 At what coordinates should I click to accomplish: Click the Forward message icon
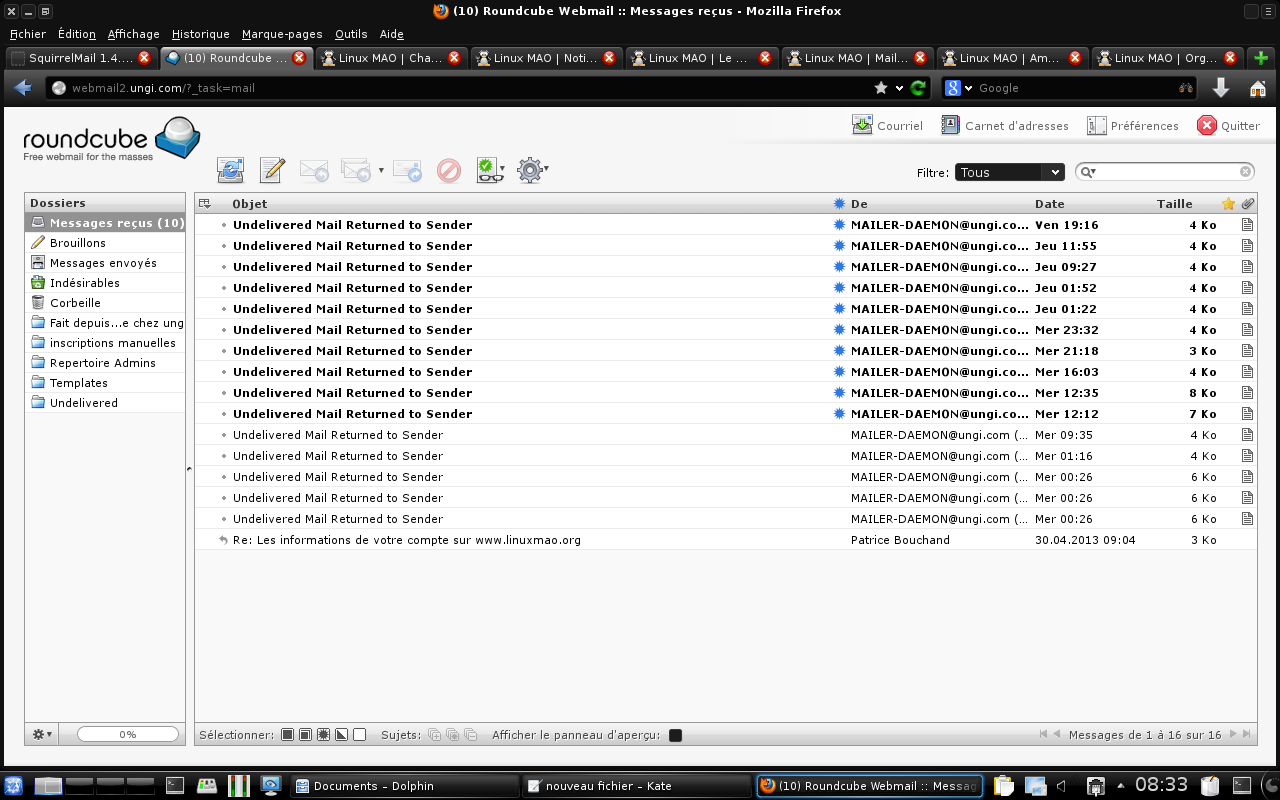407,170
